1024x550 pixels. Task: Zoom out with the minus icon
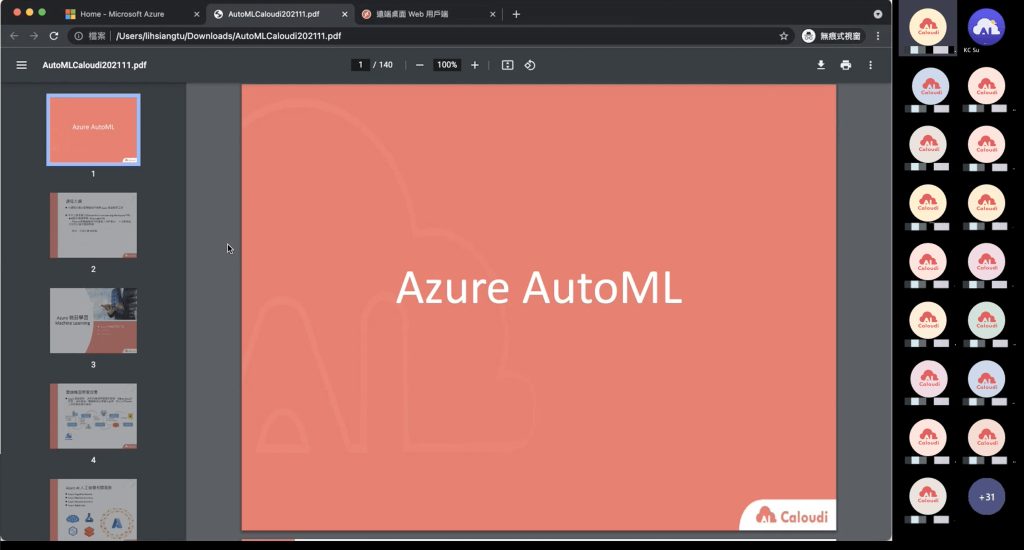click(x=420, y=65)
